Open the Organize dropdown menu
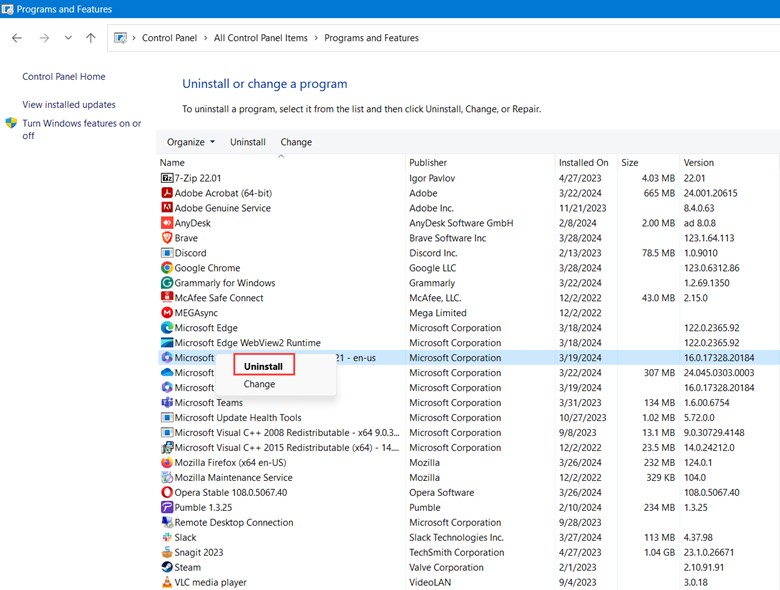 (x=191, y=142)
